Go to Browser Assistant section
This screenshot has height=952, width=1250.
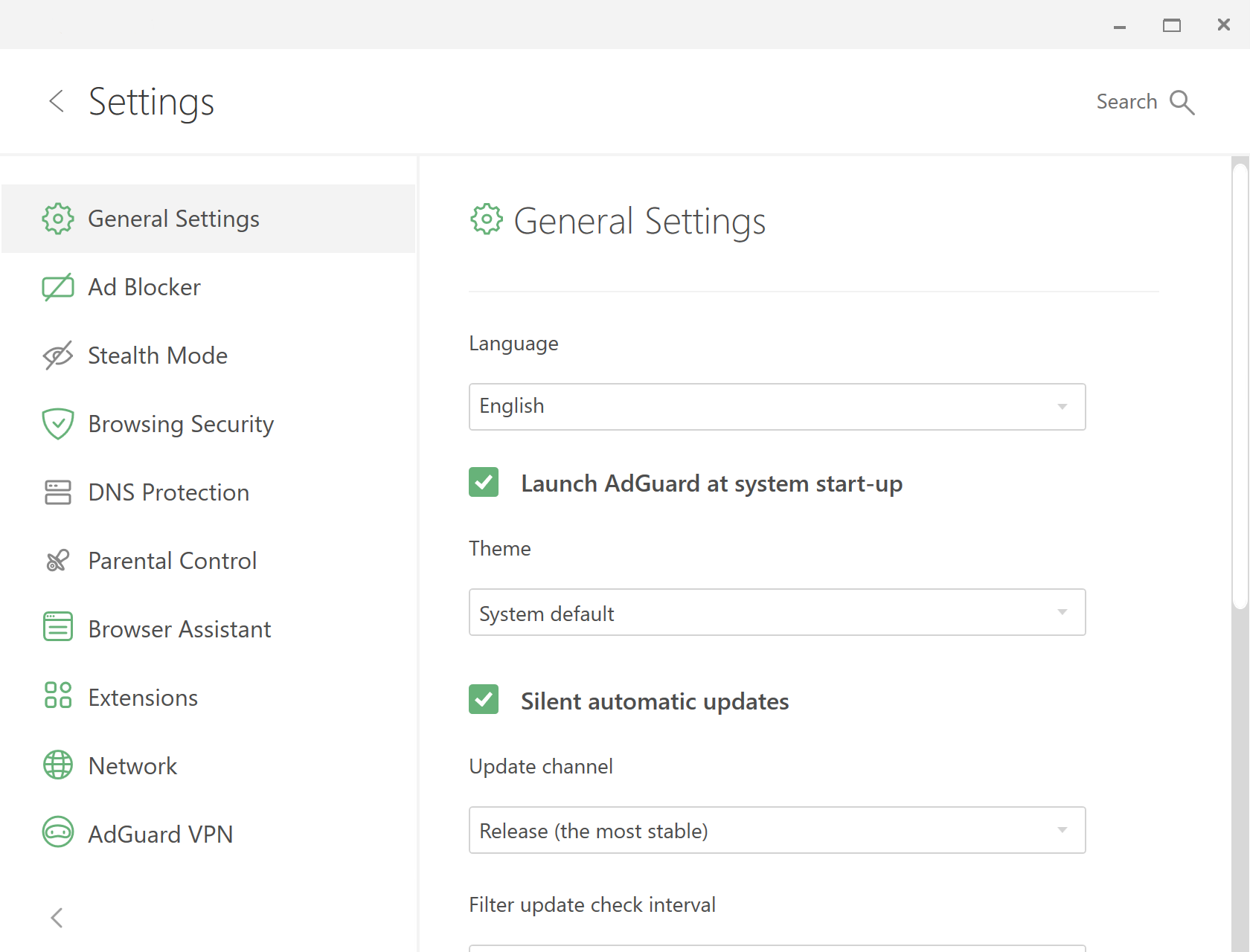click(208, 629)
